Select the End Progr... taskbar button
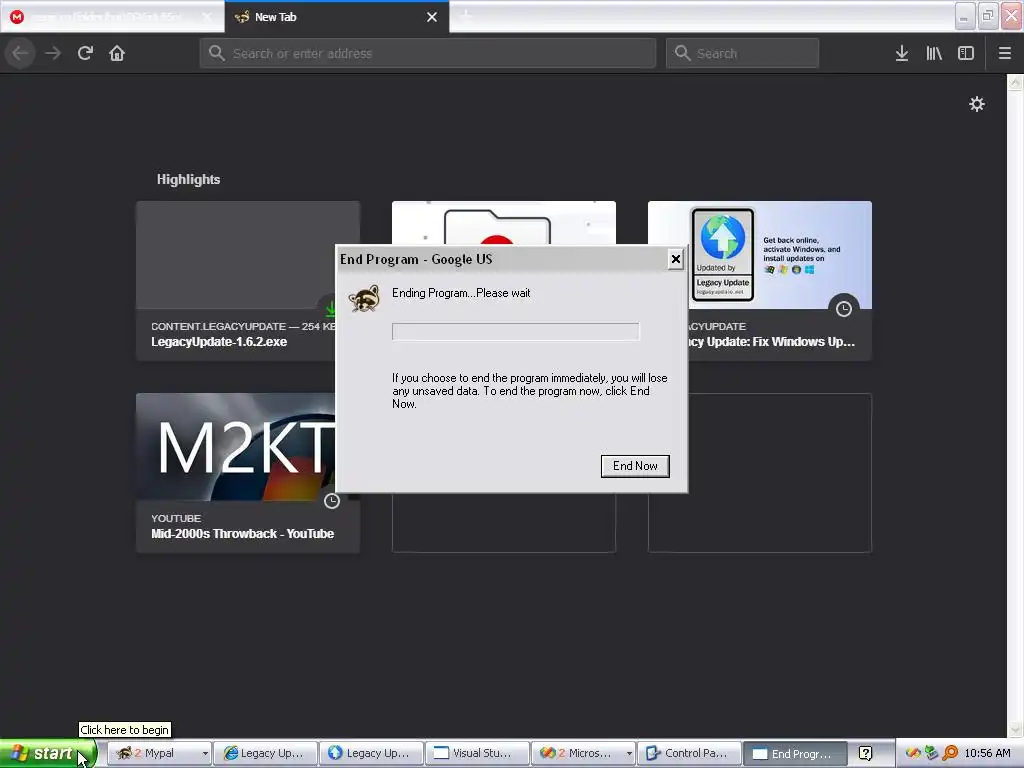 795,754
